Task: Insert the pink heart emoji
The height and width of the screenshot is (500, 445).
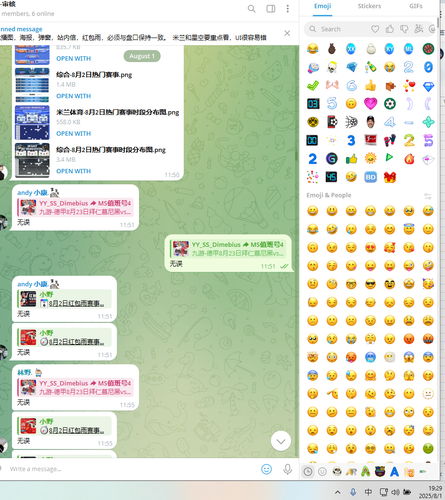Action: point(370,104)
